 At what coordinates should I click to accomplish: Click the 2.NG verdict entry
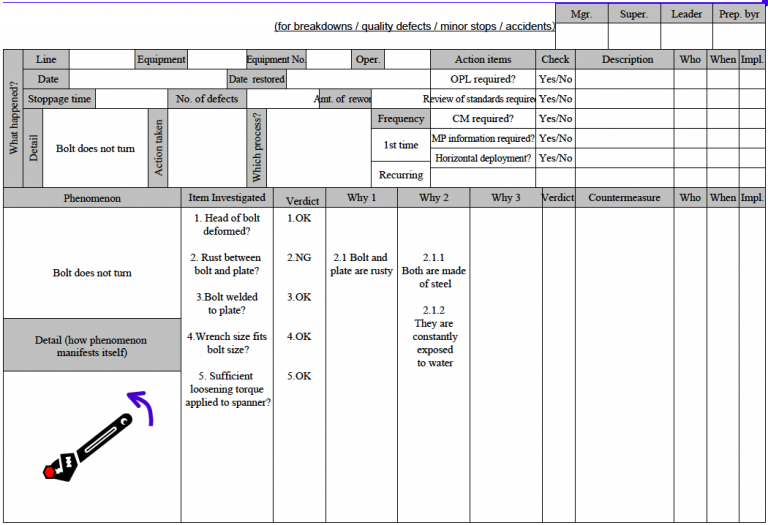[x=299, y=257]
